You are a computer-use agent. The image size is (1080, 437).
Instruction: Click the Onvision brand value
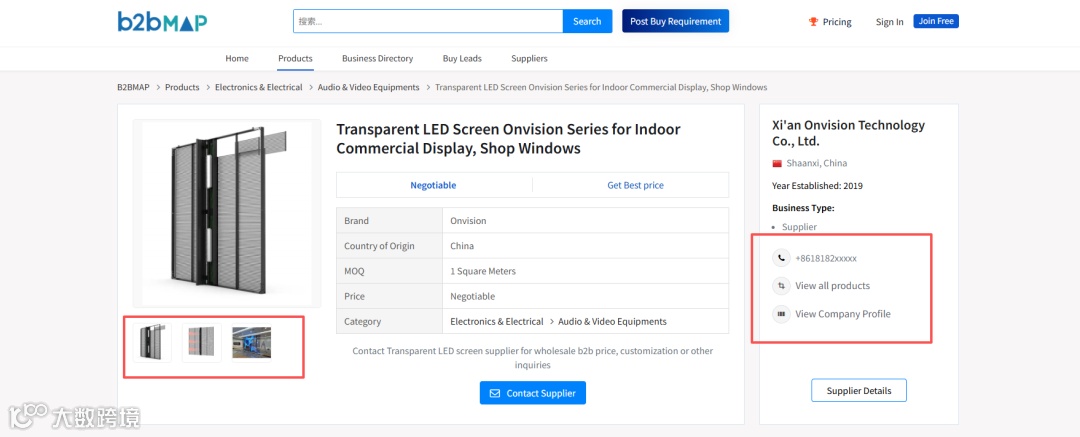(468, 221)
